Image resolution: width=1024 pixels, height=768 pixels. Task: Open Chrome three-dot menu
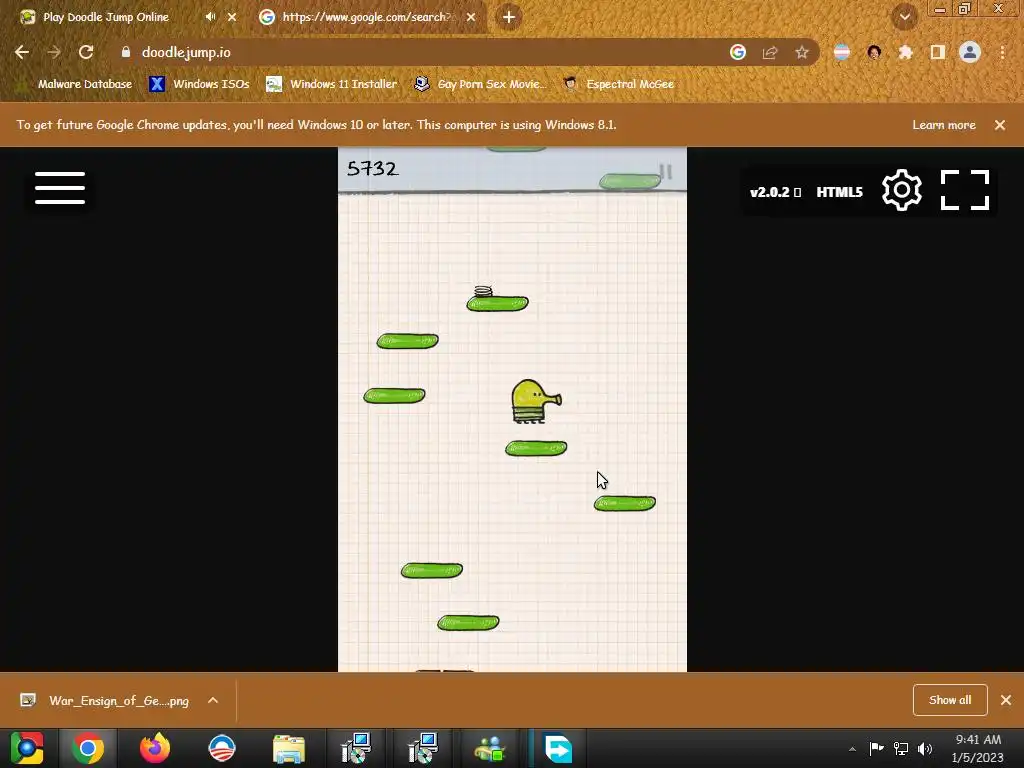point(1002,52)
